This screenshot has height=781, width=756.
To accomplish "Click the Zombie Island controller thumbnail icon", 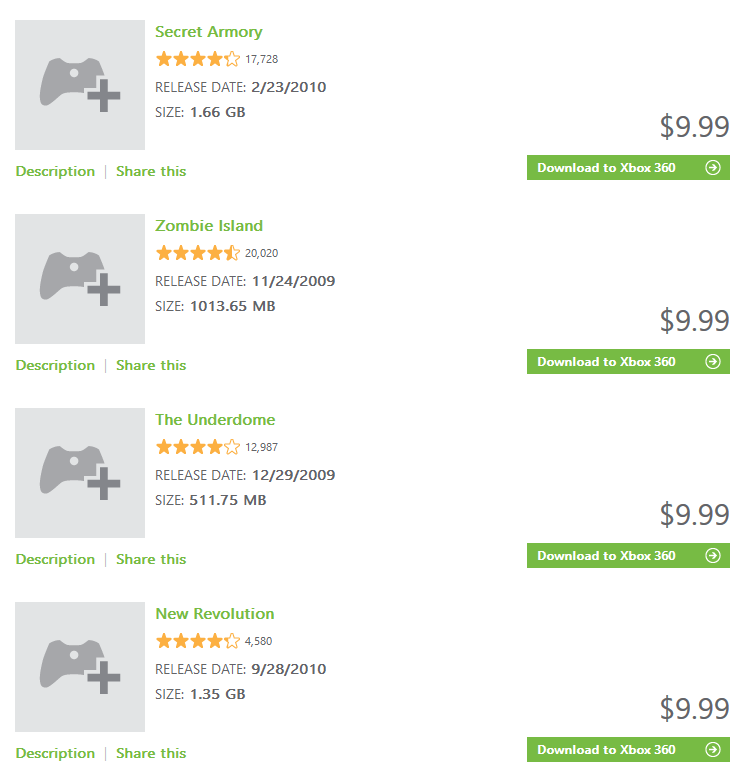I will 80,279.
